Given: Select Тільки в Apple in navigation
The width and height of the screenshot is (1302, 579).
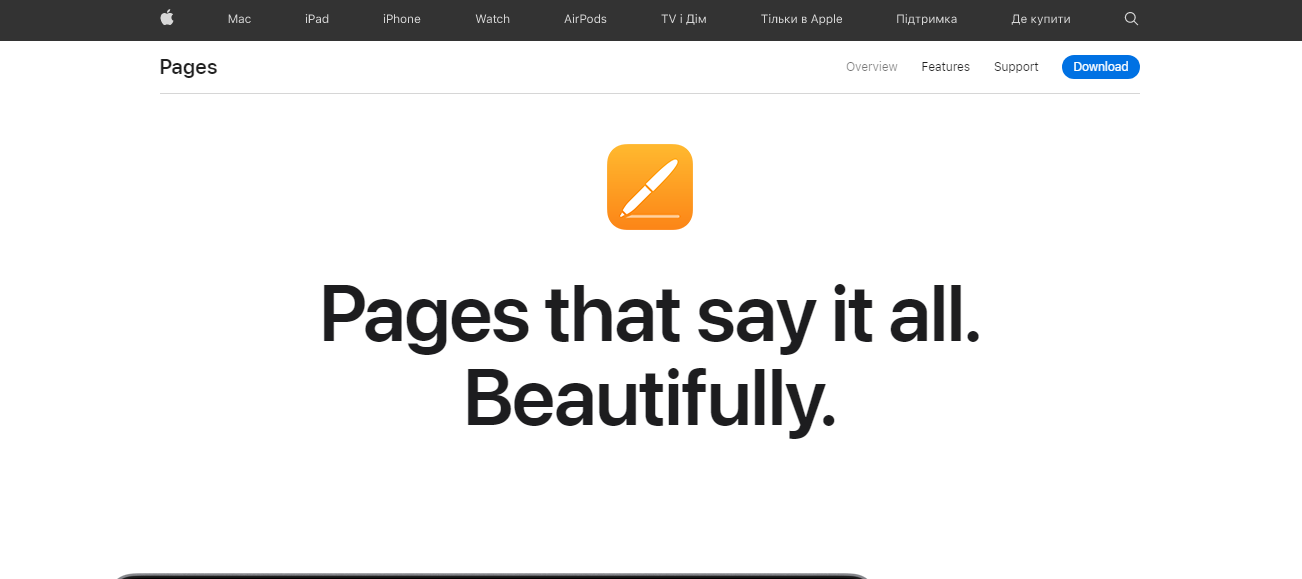Looking at the screenshot, I should (802, 19).
